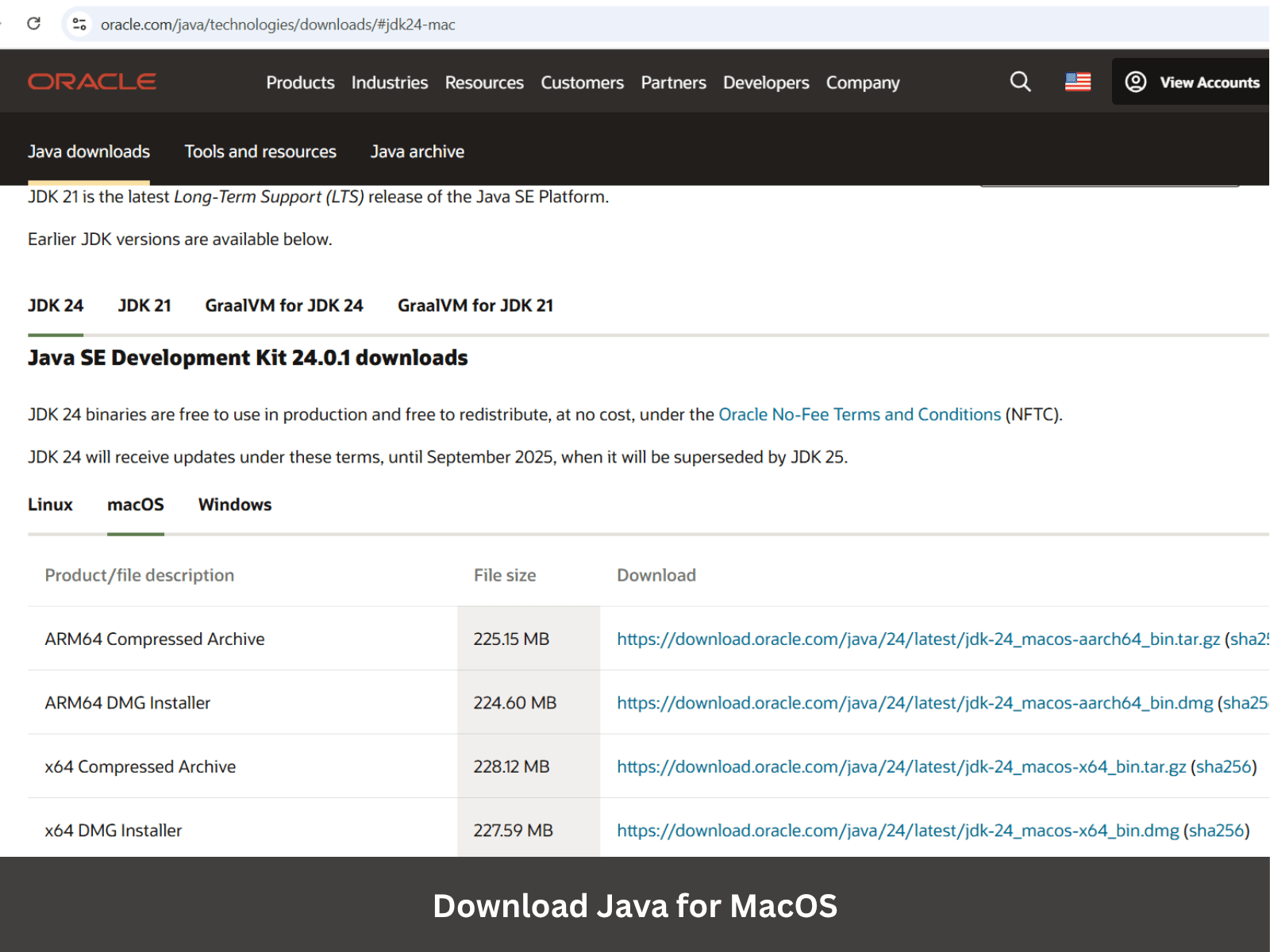Switch to the Java archive tab
Screen dimensions: 1270x952
(x=417, y=152)
